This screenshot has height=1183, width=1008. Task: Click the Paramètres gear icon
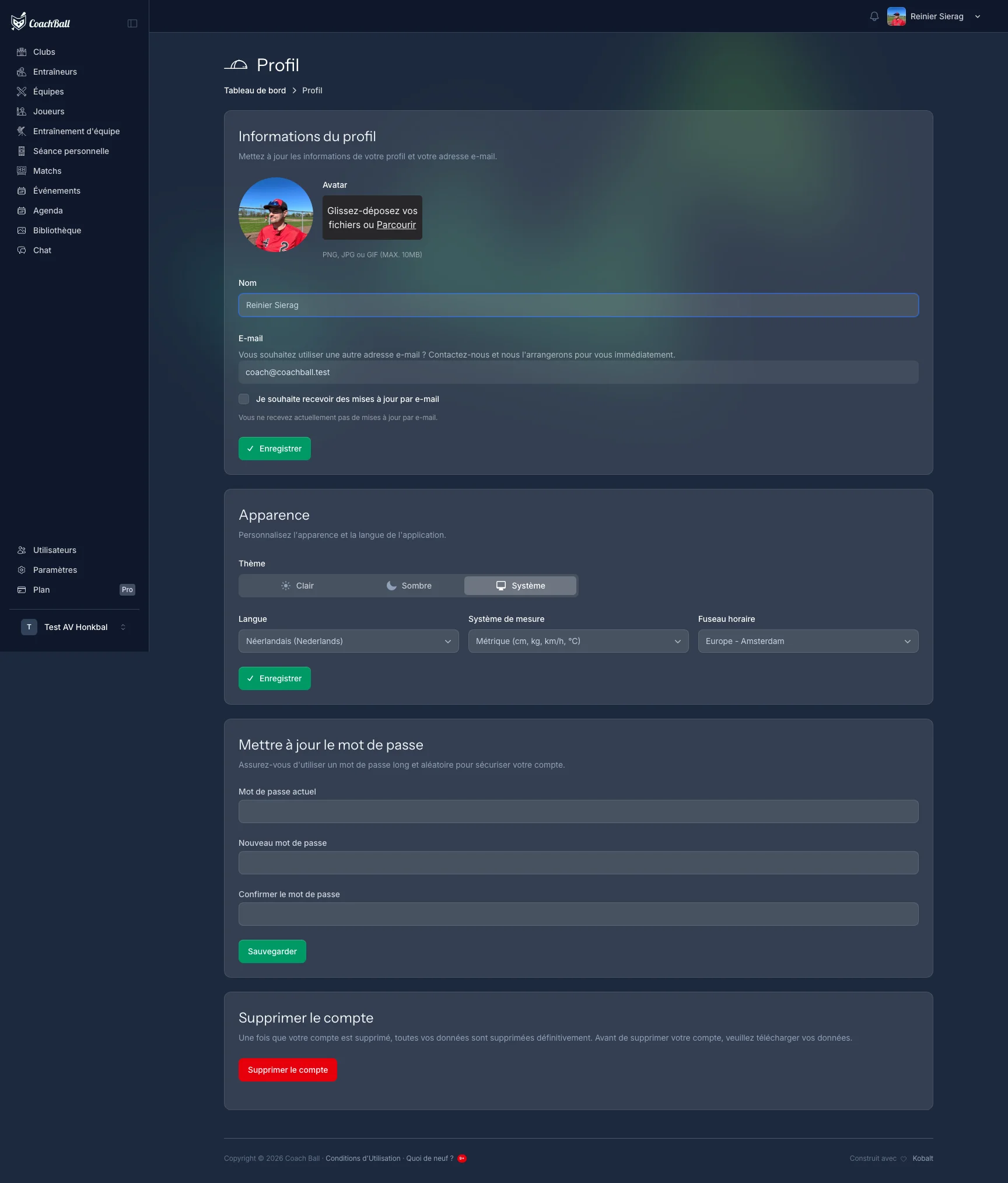click(x=22, y=570)
